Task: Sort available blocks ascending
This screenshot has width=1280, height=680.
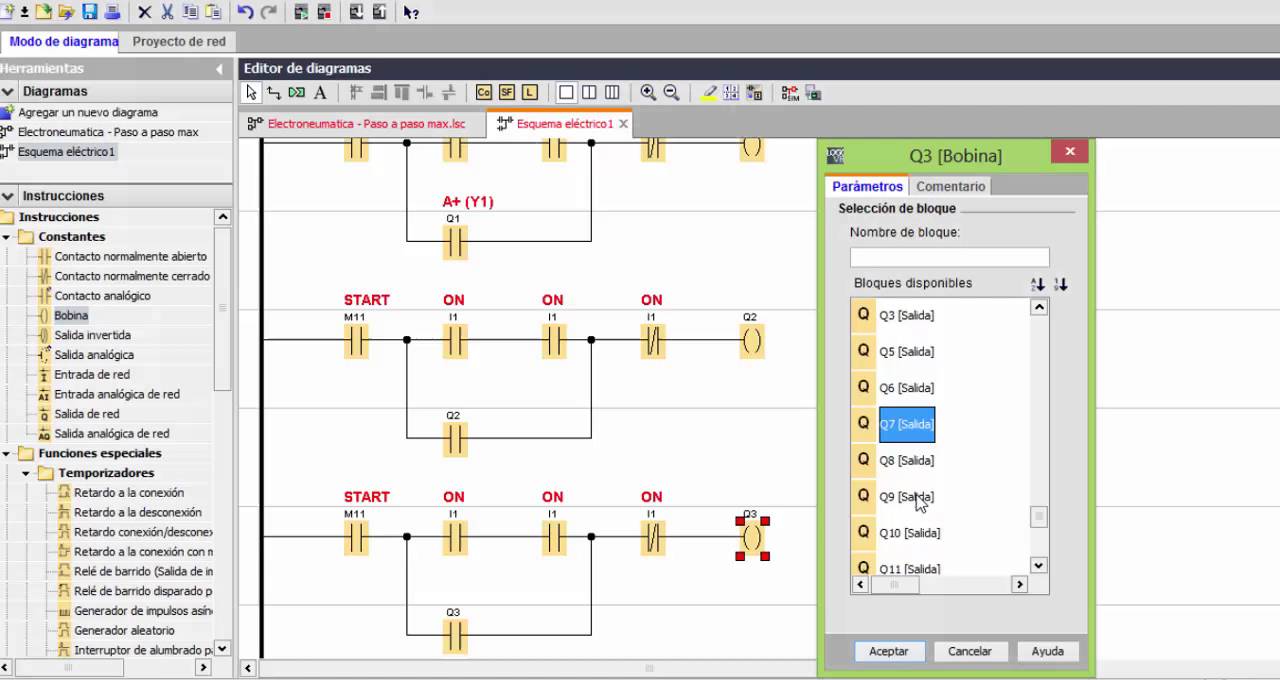Action: click(1038, 284)
